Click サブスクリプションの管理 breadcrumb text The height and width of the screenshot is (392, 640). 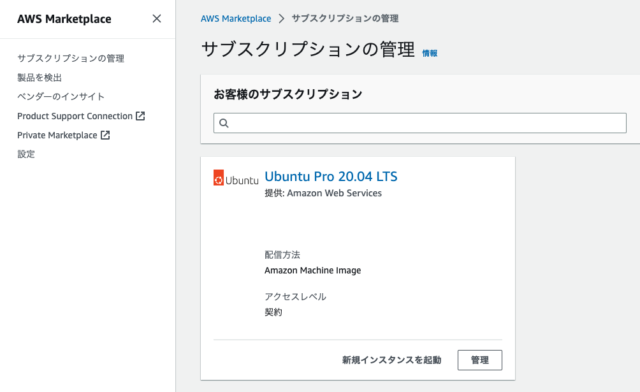click(x=345, y=19)
